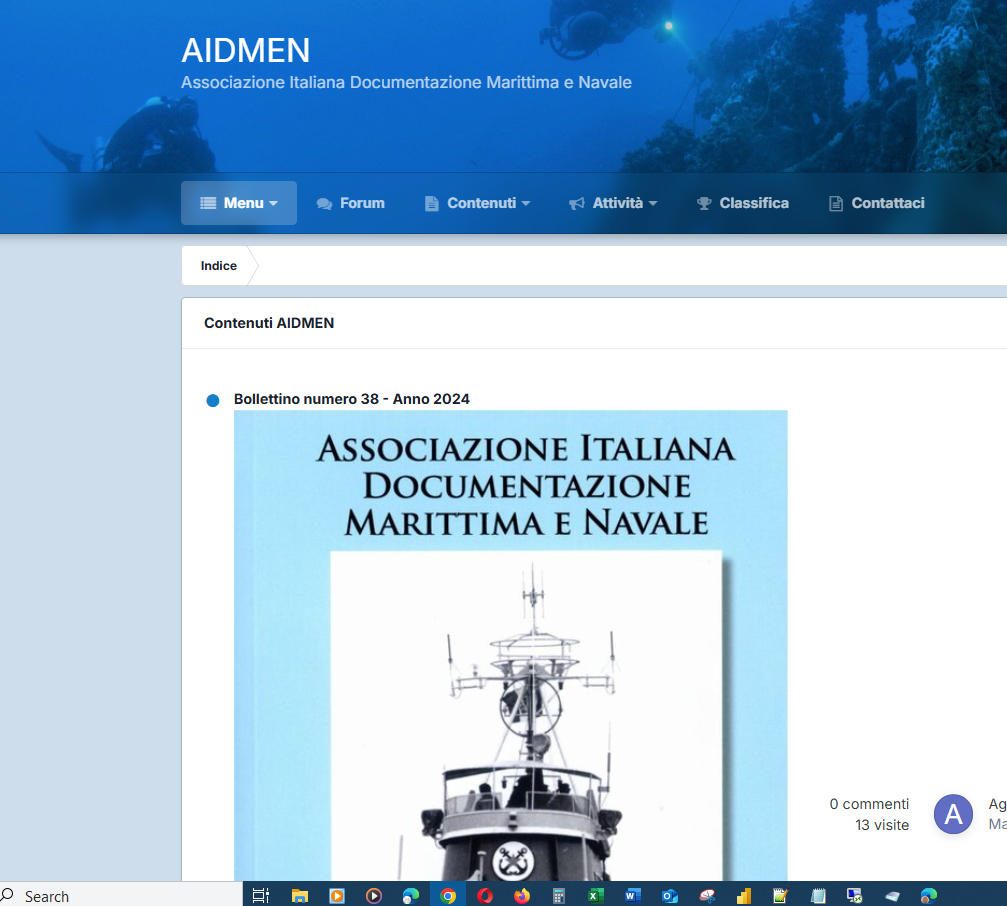Open File Explorer from taskbar

300,895
